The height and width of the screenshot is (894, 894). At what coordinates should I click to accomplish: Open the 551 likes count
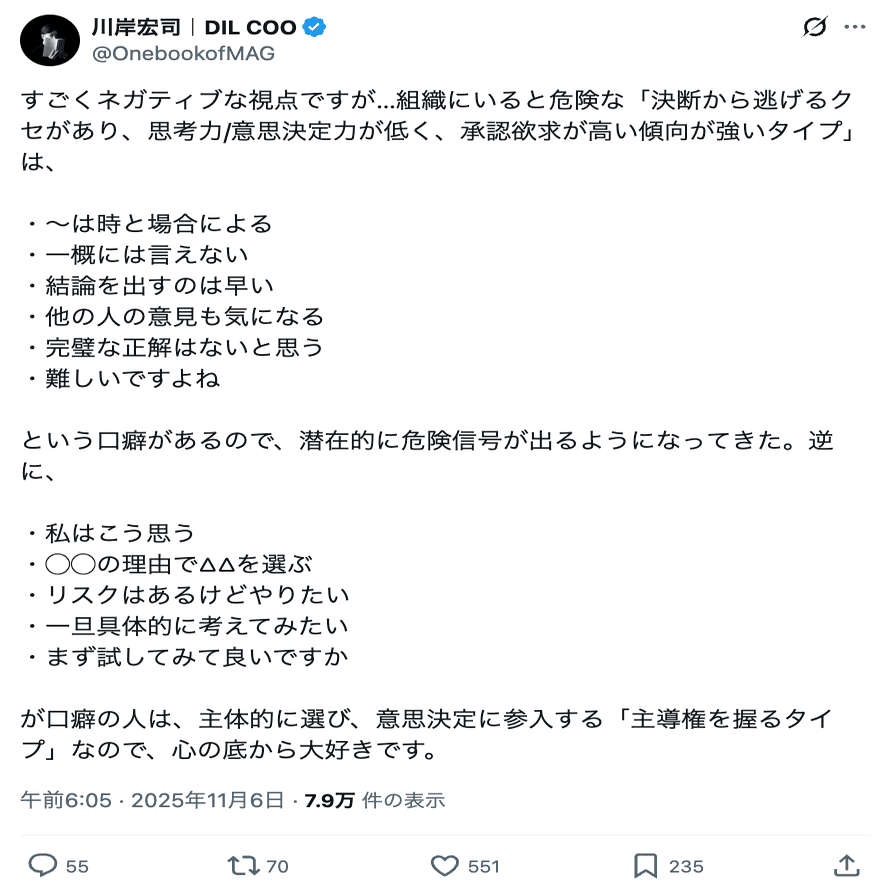click(x=483, y=867)
